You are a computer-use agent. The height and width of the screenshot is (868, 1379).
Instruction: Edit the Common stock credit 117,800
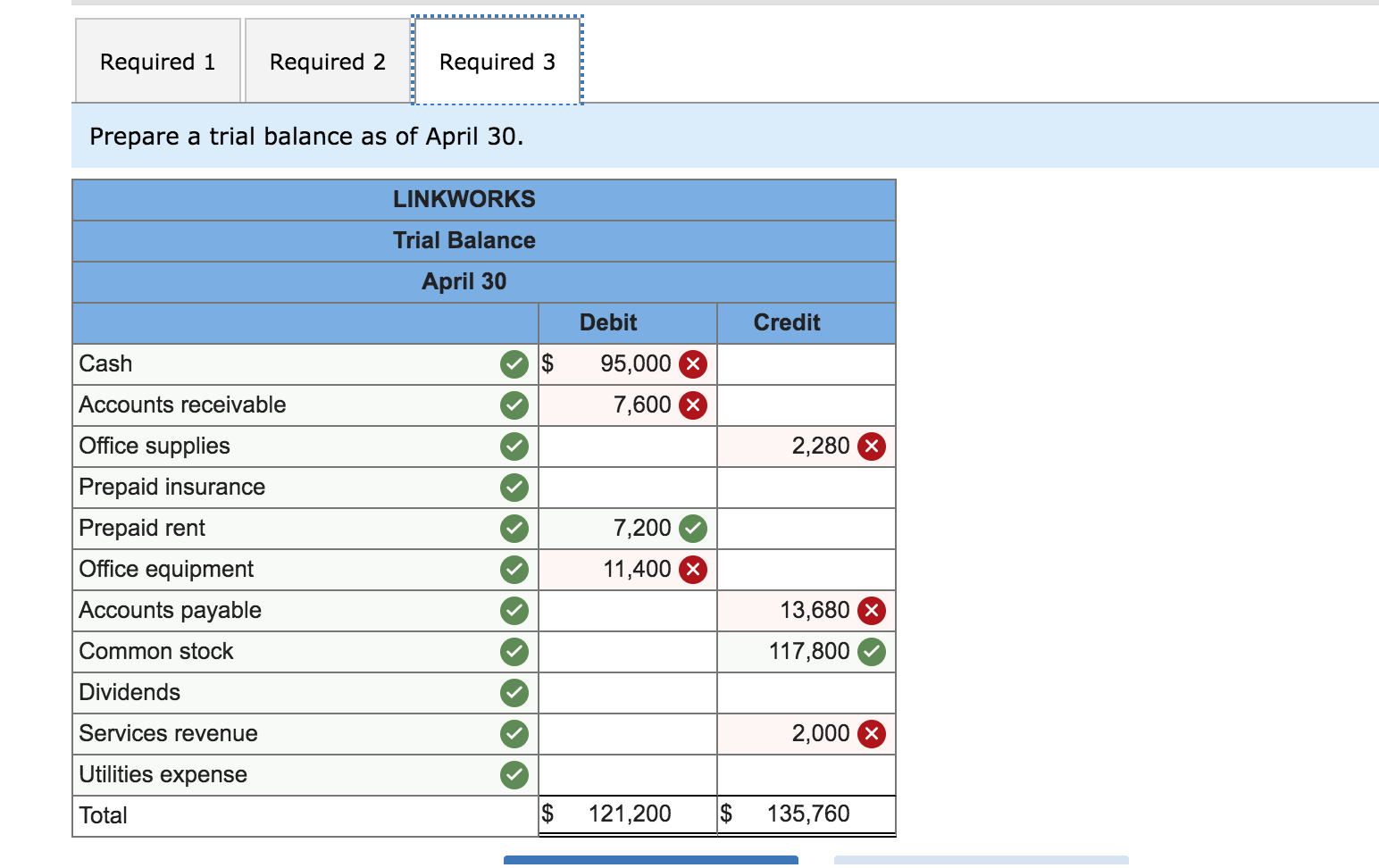click(807, 652)
